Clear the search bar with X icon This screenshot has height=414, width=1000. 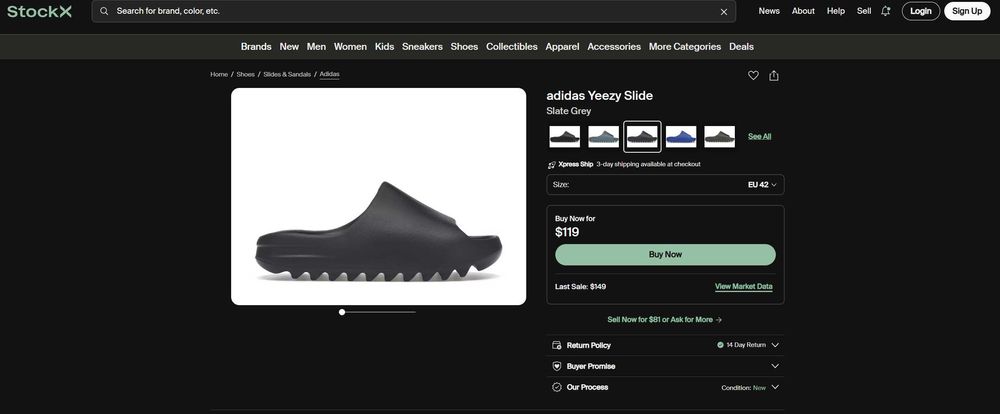pos(724,12)
